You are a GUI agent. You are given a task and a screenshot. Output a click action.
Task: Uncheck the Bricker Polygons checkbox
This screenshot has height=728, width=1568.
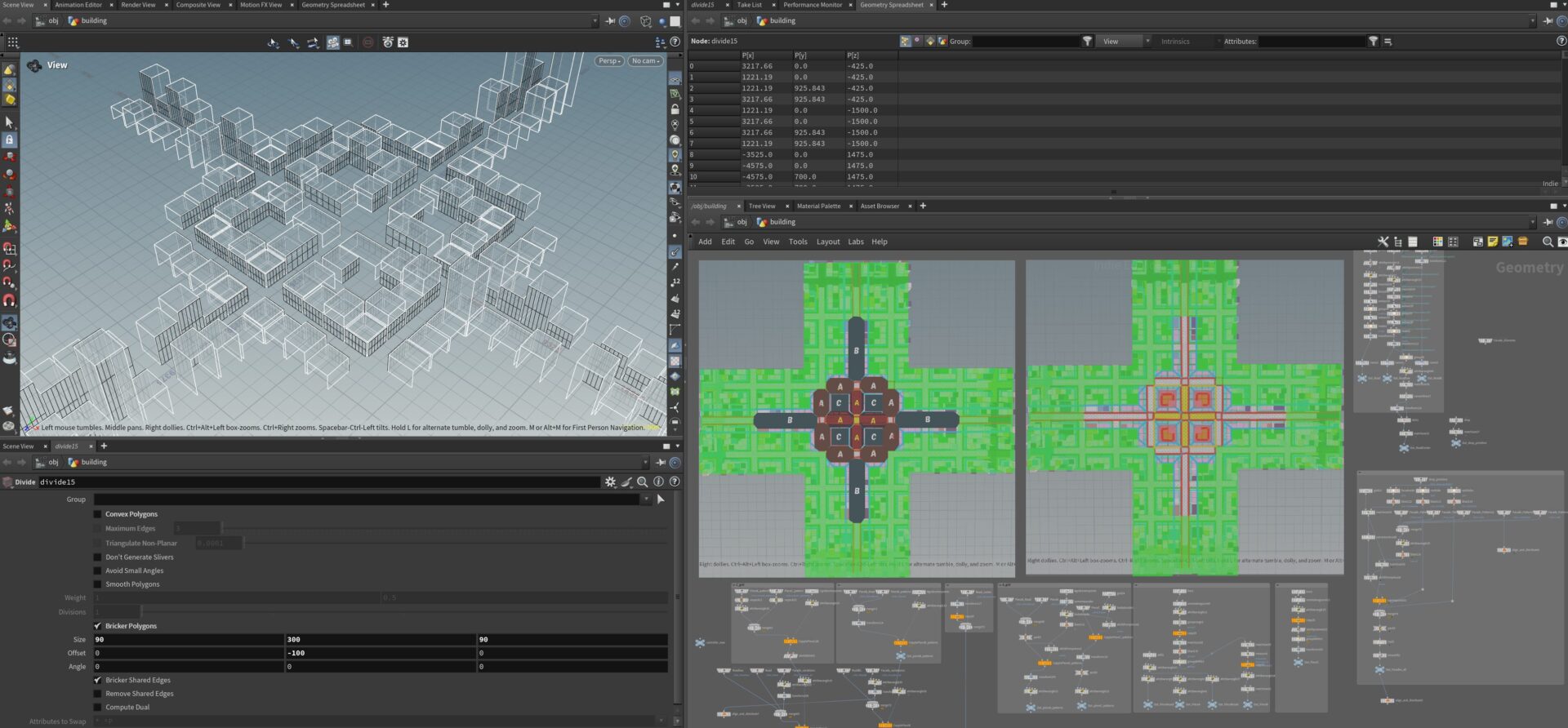(x=98, y=627)
